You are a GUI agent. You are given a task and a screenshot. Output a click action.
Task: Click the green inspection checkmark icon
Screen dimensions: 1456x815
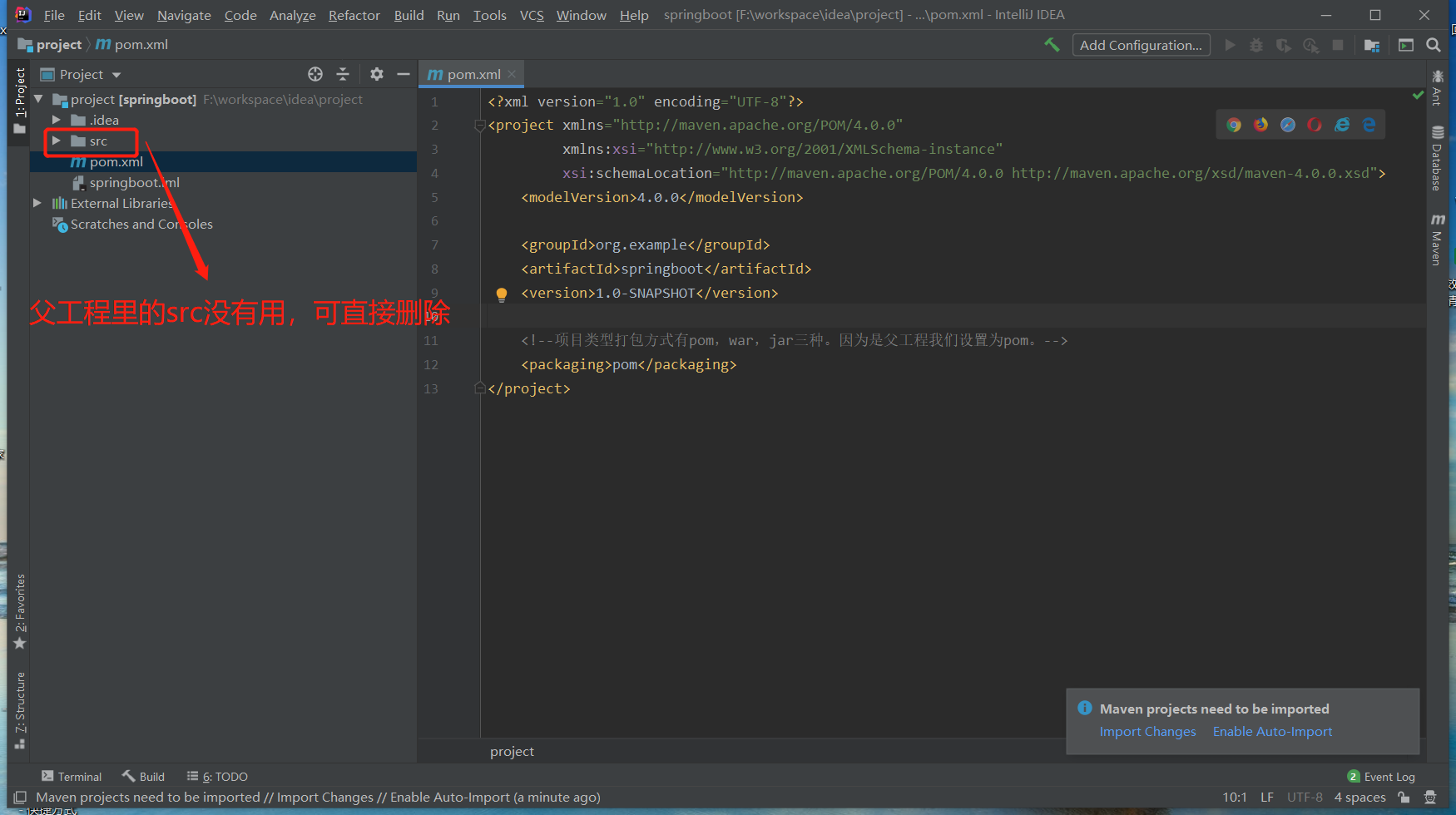pyautogui.click(x=1418, y=95)
